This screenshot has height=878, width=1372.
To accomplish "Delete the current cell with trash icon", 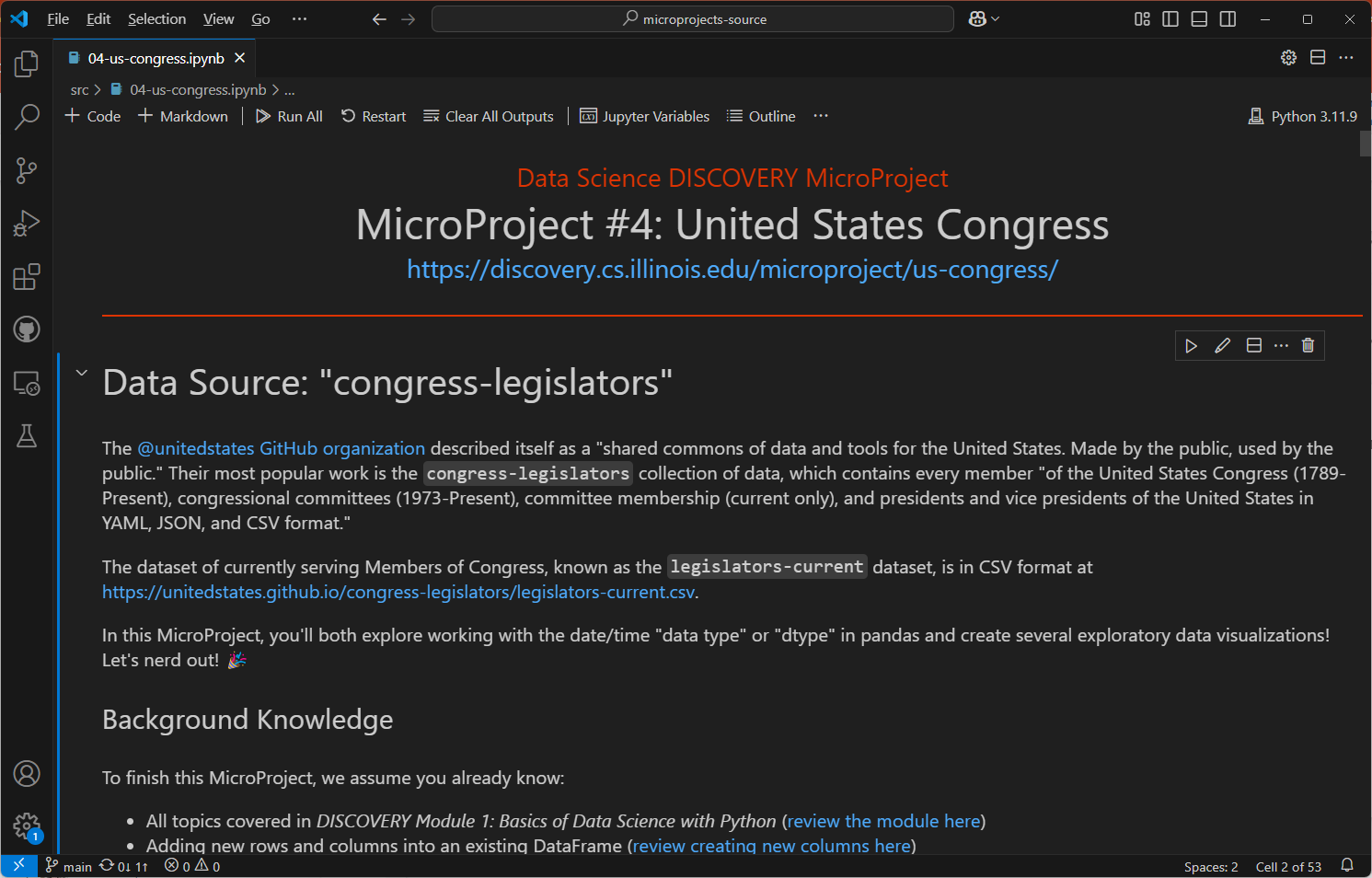I will click(x=1308, y=345).
